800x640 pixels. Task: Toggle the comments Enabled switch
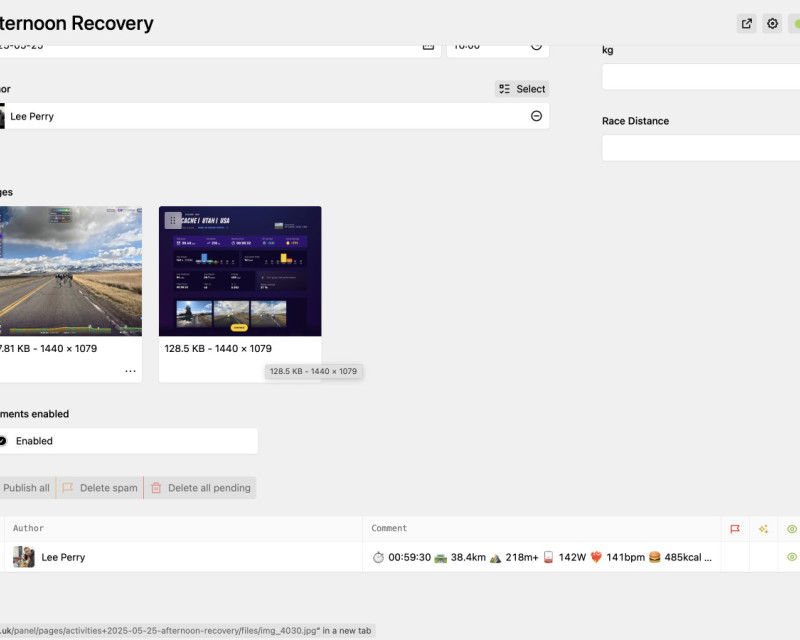click(3, 441)
